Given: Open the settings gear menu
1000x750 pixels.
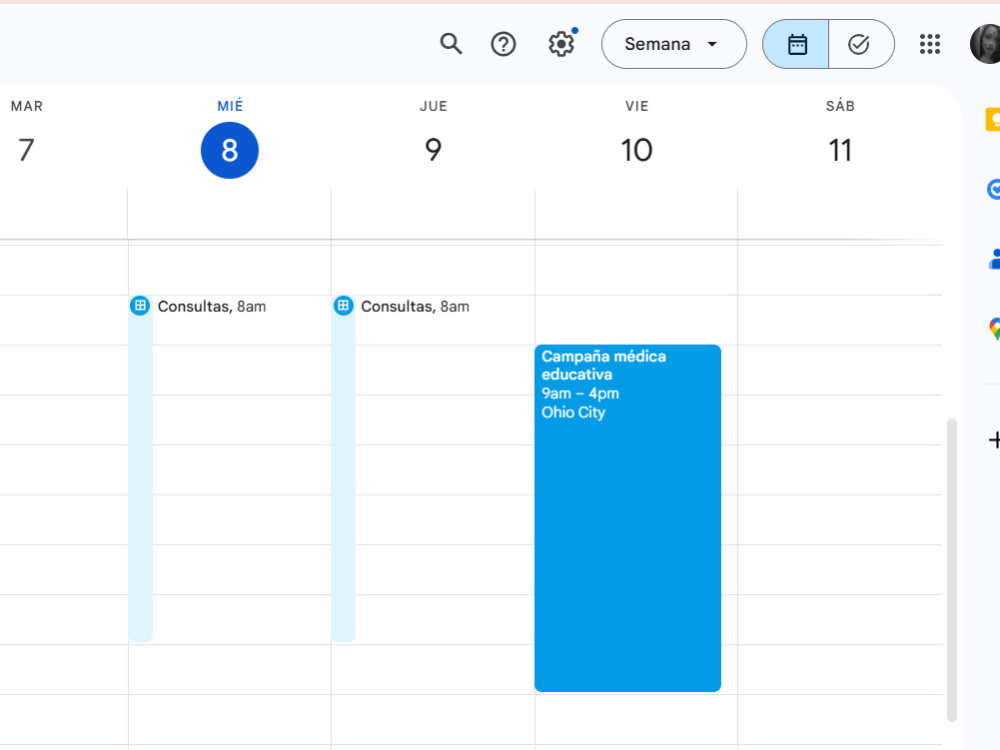Looking at the screenshot, I should pyautogui.click(x=561, y=44).
